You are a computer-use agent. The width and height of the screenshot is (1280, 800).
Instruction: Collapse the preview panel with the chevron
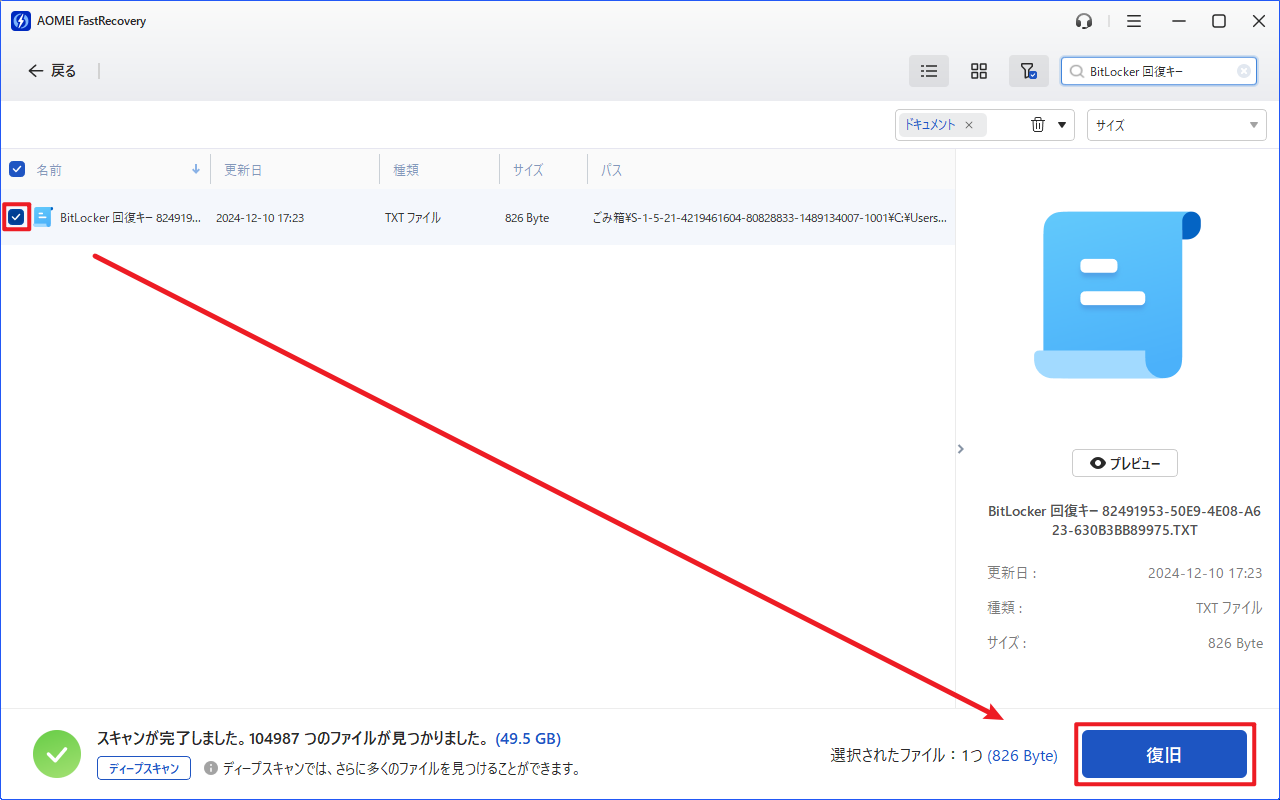(x=961, y=449)
